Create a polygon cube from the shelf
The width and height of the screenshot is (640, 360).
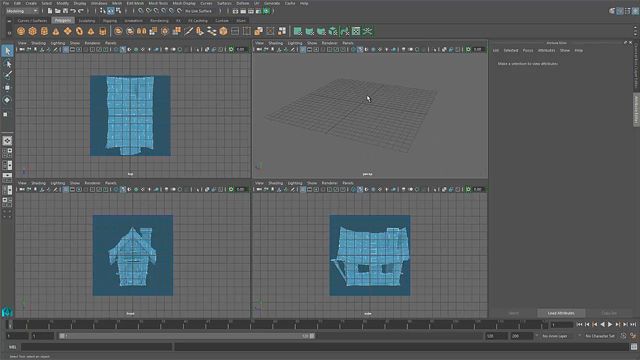(33, 31)
